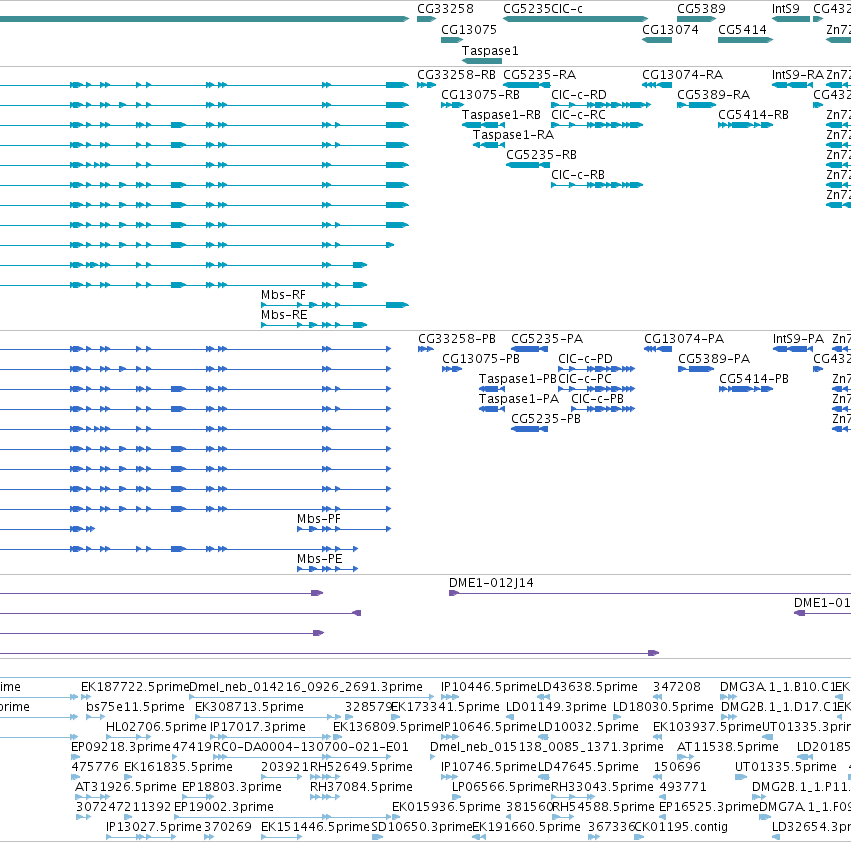The height and width of the screenshot is (842, 851).
Task: Select the IP17017.3prime EST label
Action: [257, 727]
